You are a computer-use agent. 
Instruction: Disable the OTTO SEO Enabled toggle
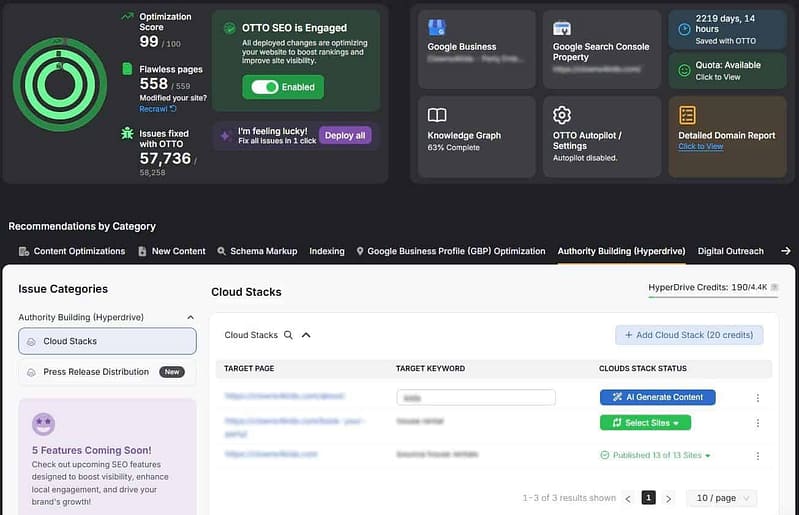[265, 87]
